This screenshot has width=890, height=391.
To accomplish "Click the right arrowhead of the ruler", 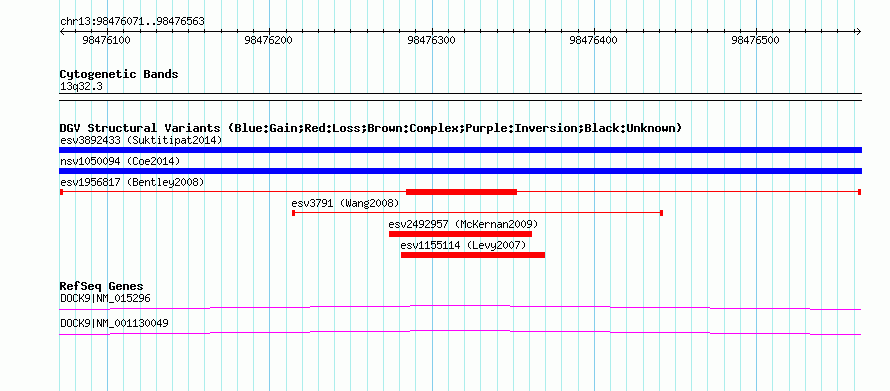I will 858,32.
